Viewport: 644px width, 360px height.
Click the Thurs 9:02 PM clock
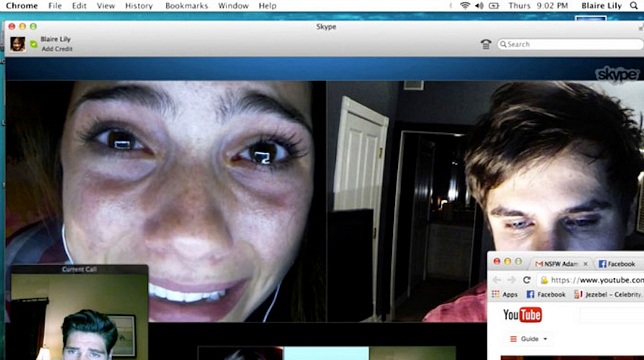538,6
